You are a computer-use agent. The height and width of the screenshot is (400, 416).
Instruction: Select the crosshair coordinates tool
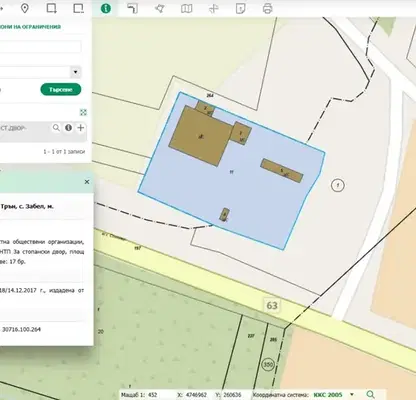pyautogui.click(x=214, y=8)
